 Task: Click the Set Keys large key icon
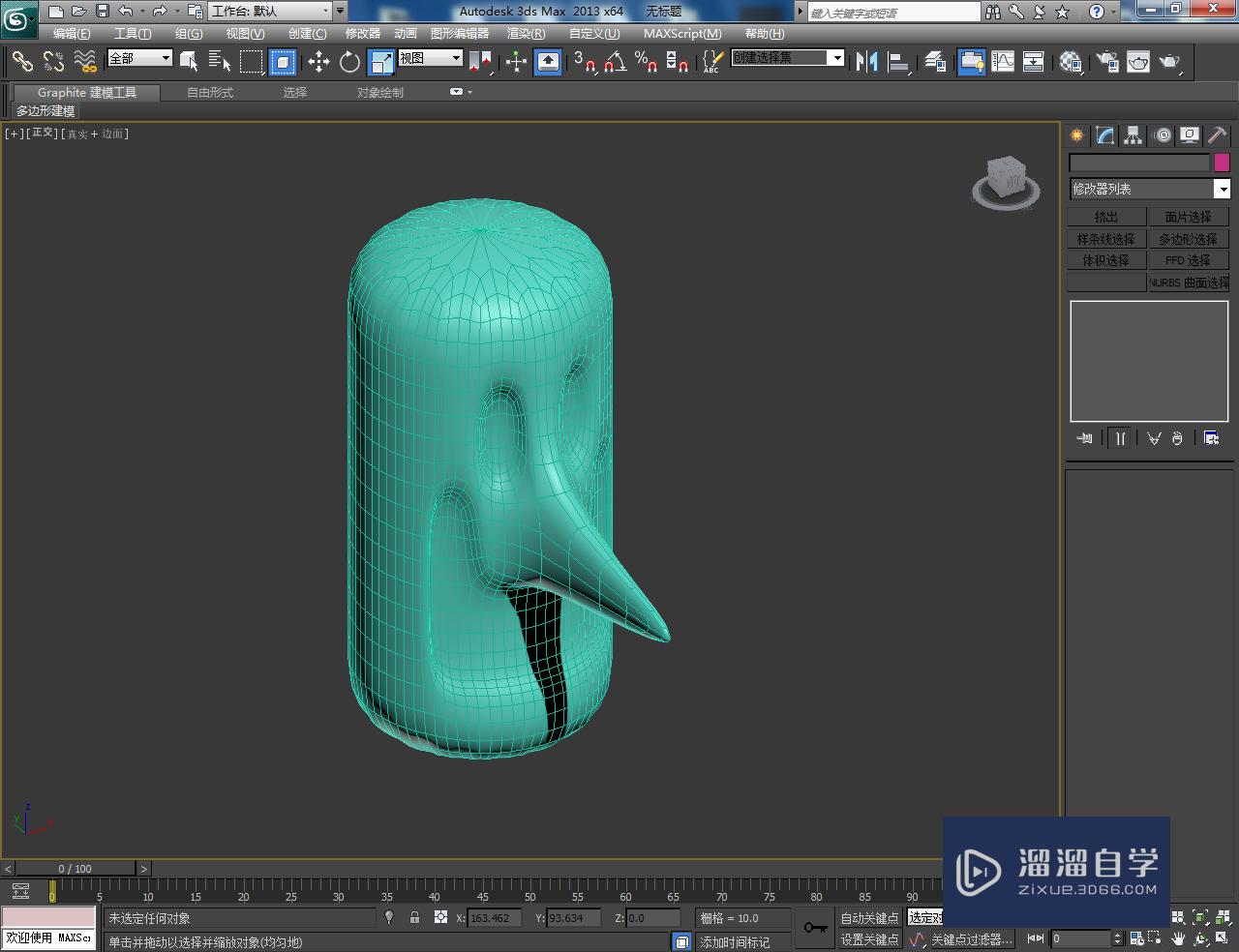click(815, 928)
